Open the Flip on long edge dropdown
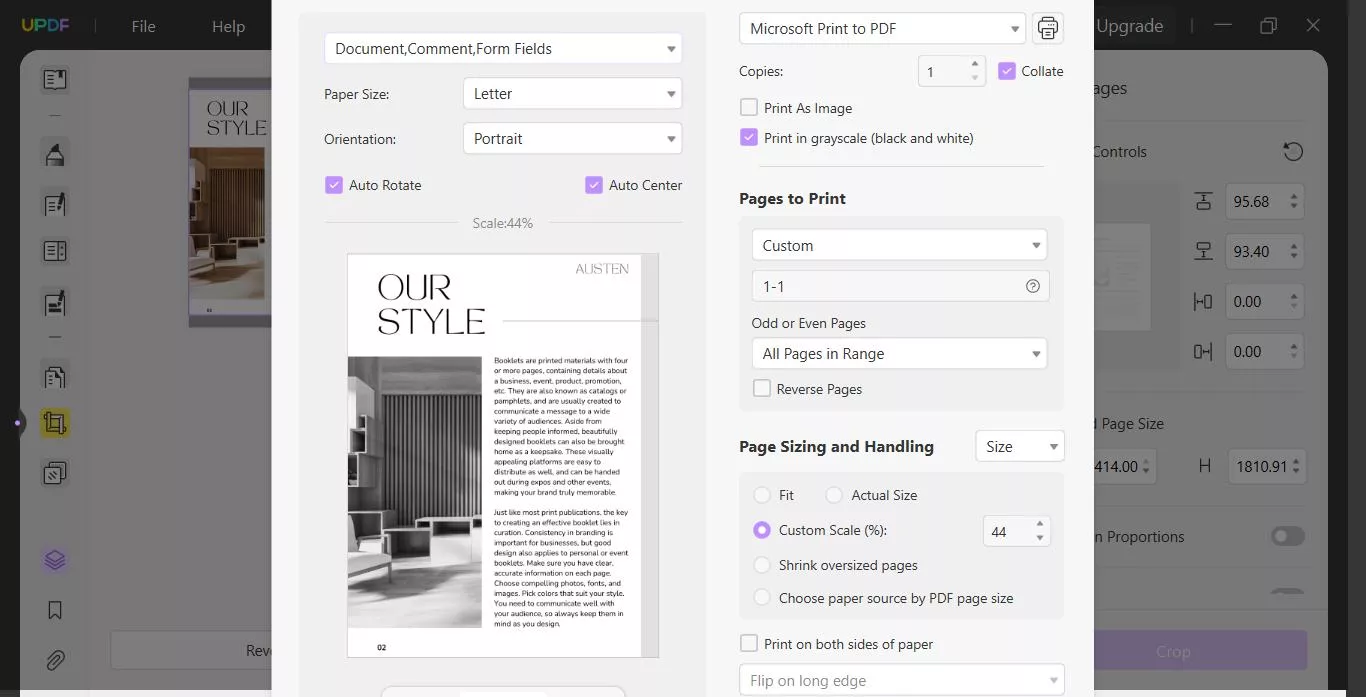The width and height of the screenshot is (1366, 697). tap(902, 680)
